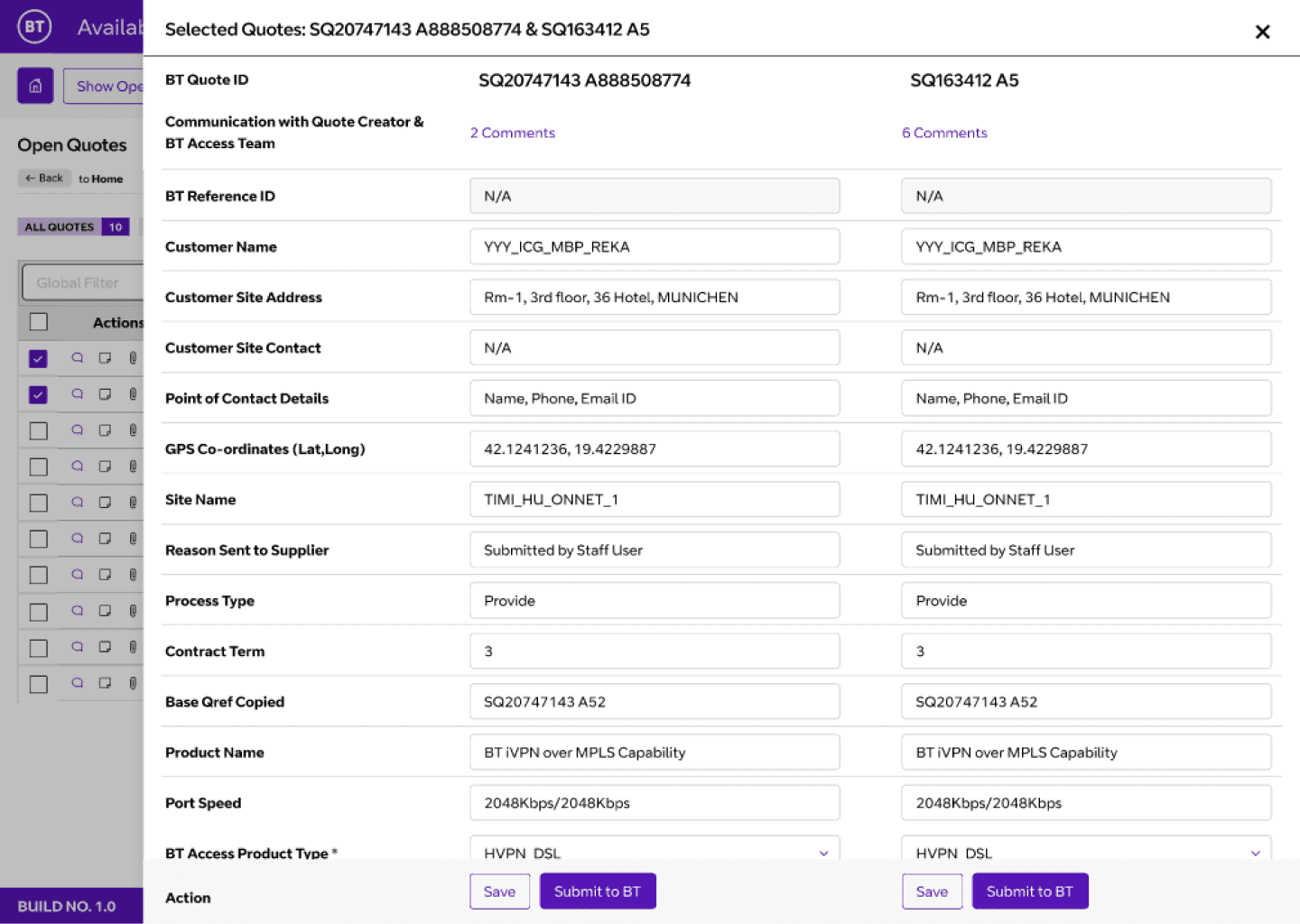Open the 2 Comments link
Screen dimensions: 1300x924
[513, 133]
